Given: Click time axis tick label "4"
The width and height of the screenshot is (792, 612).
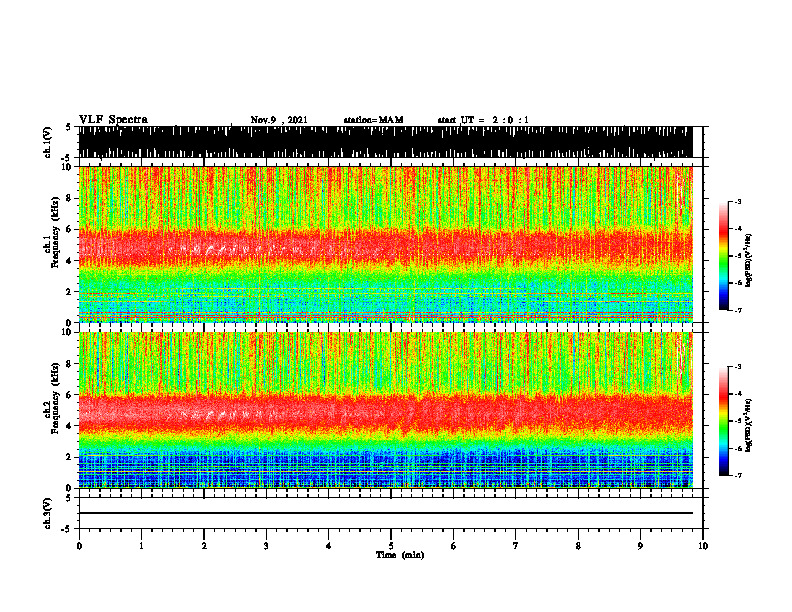Looking at the screenshot, I should [x=328, y=546].
